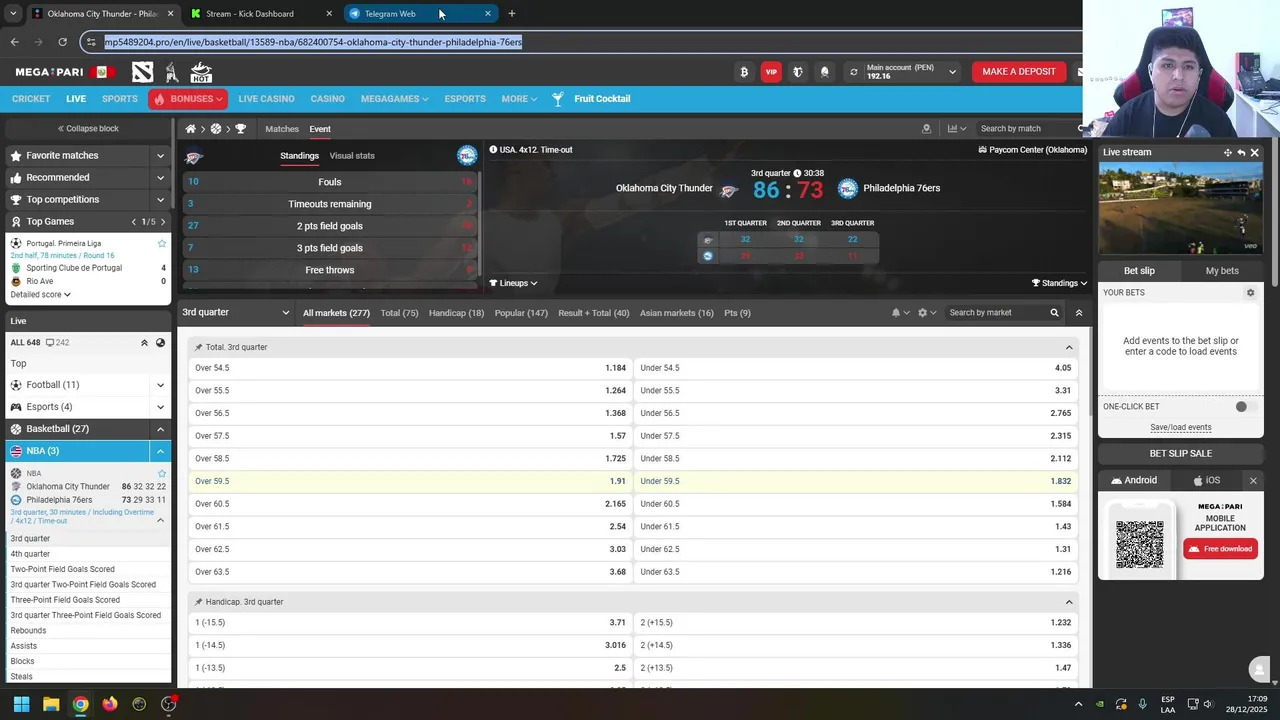Viewport: 1280px width, 720px height.
Task: Open bet slip settings gear
Action: tap(1250, 293)
